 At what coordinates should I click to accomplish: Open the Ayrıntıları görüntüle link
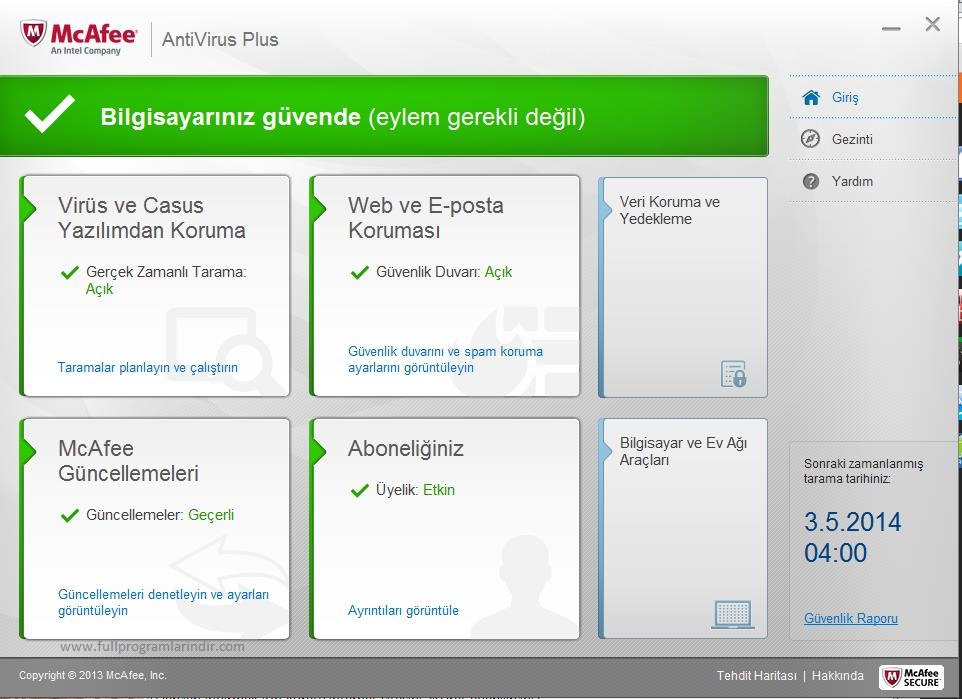(403, 611)
